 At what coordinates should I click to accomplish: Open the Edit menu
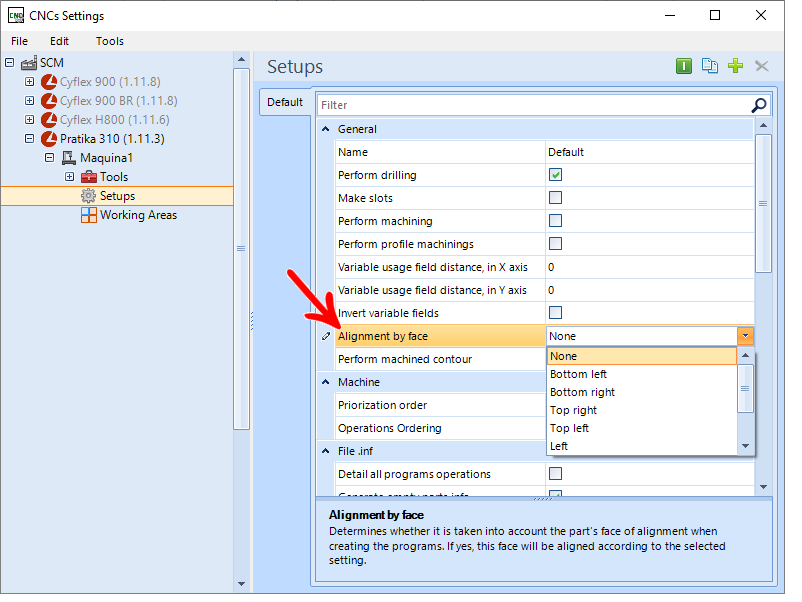pyautogui.click(x=59, y=41)
